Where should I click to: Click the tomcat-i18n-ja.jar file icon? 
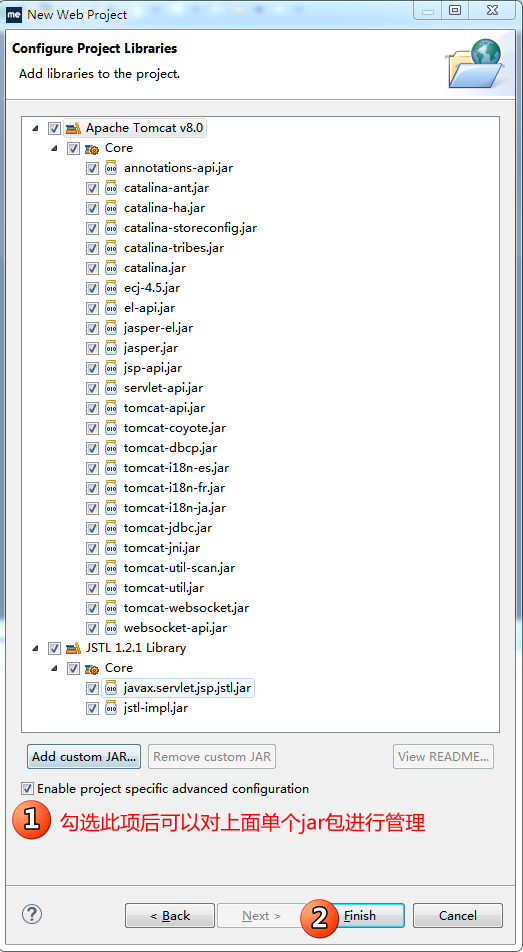tap(111, 509)
